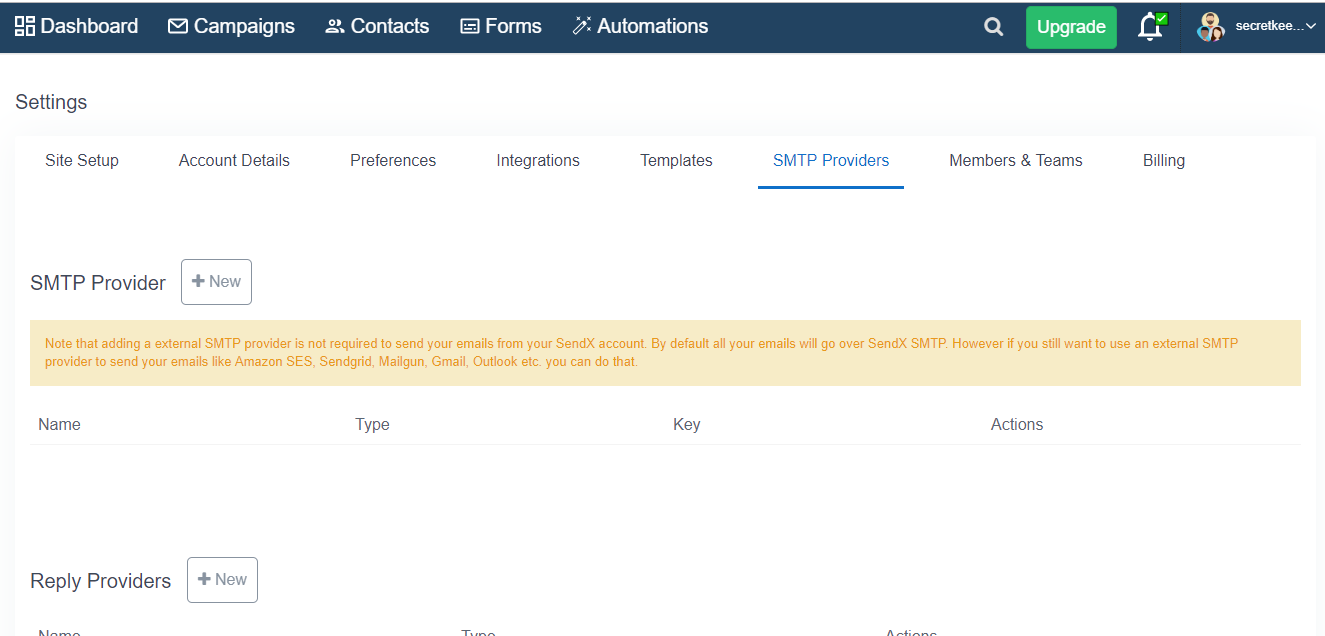Open search with the magnifier icon
The height and width of the screenshot is (636, 1325).
point(993,27)
